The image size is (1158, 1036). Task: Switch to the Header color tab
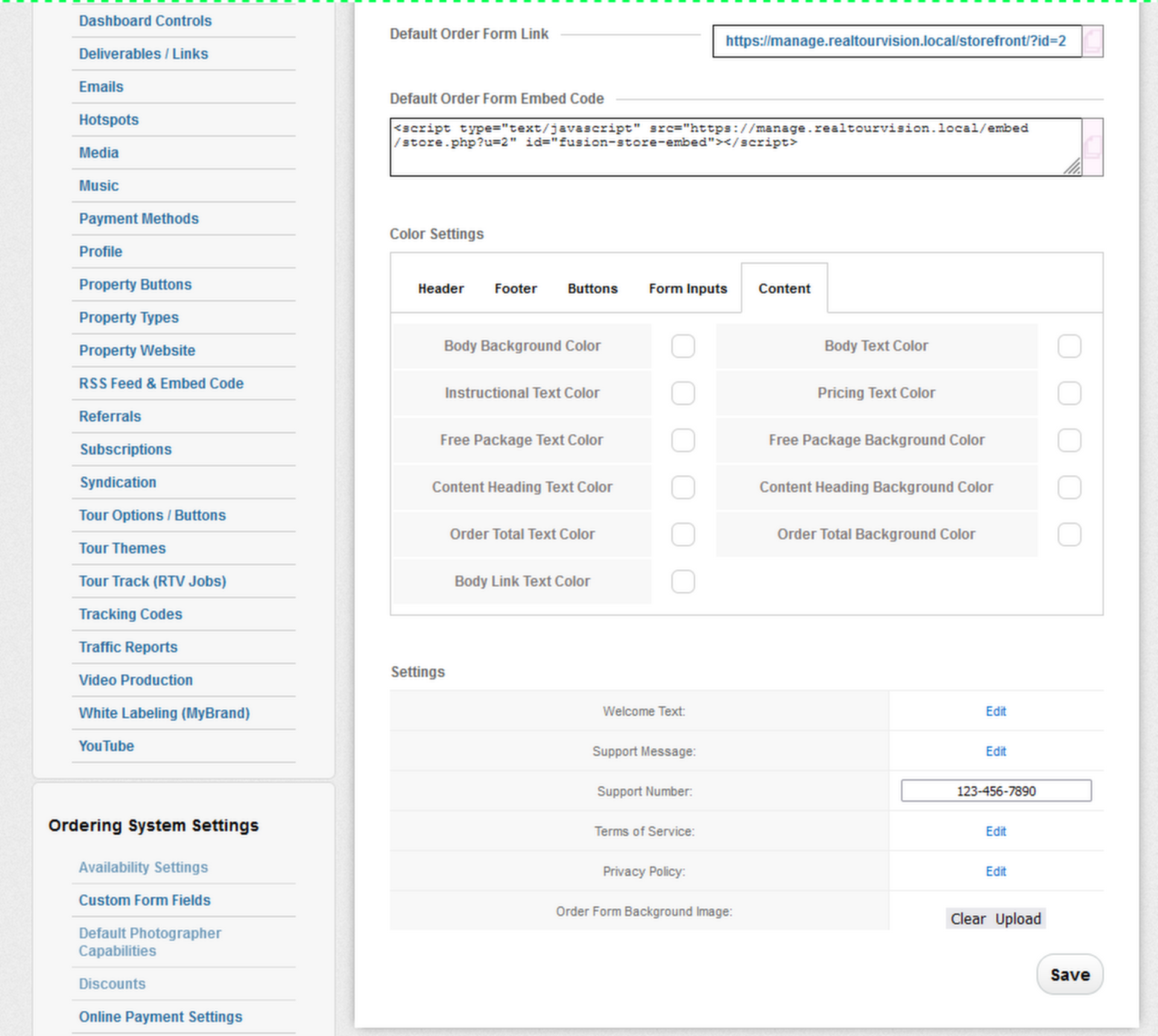[441, 289]
